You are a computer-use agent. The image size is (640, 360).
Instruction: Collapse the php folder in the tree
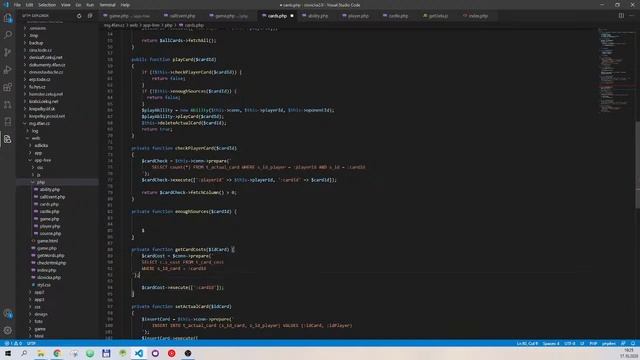point(40,182)
